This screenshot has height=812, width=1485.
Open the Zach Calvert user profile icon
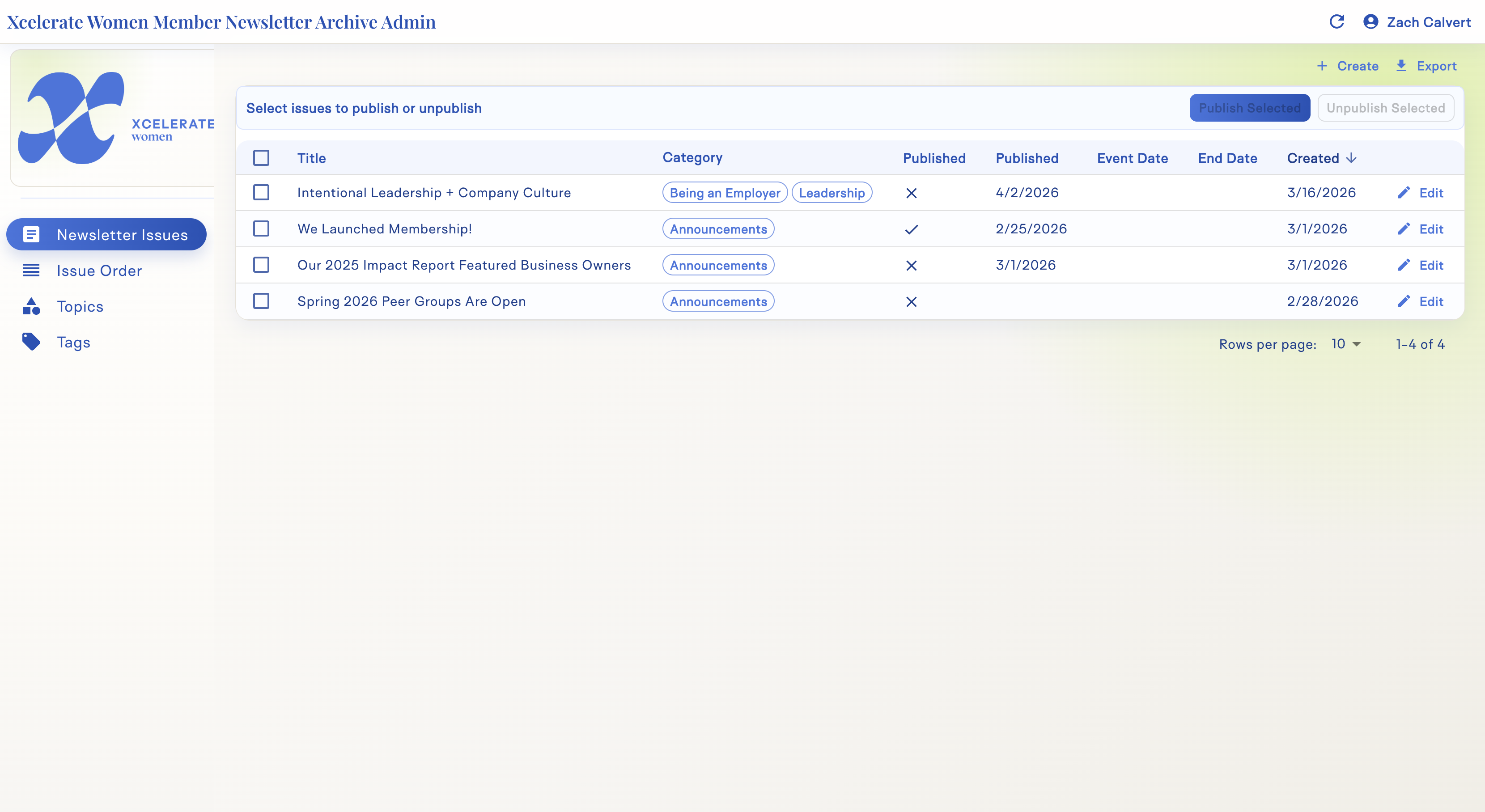coord(1370,22)
